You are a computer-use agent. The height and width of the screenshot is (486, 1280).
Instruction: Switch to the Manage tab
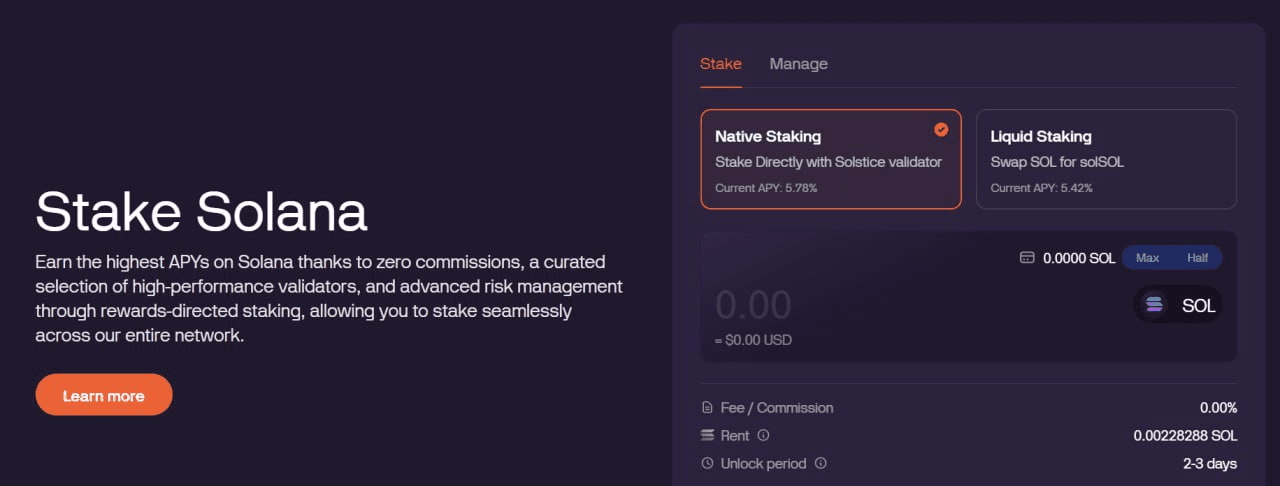798,64
